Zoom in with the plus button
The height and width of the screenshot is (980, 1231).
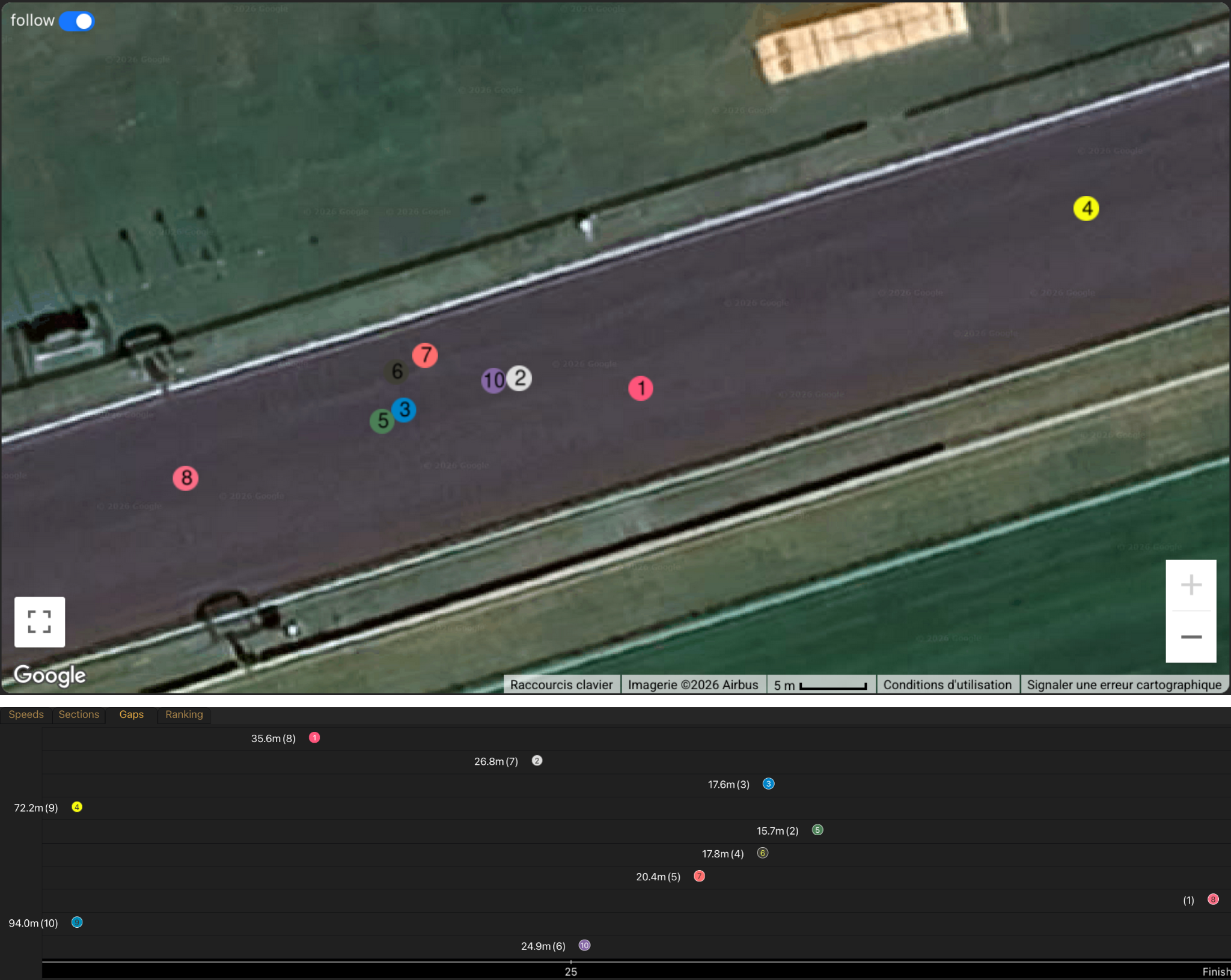[x=1191, y=585]
